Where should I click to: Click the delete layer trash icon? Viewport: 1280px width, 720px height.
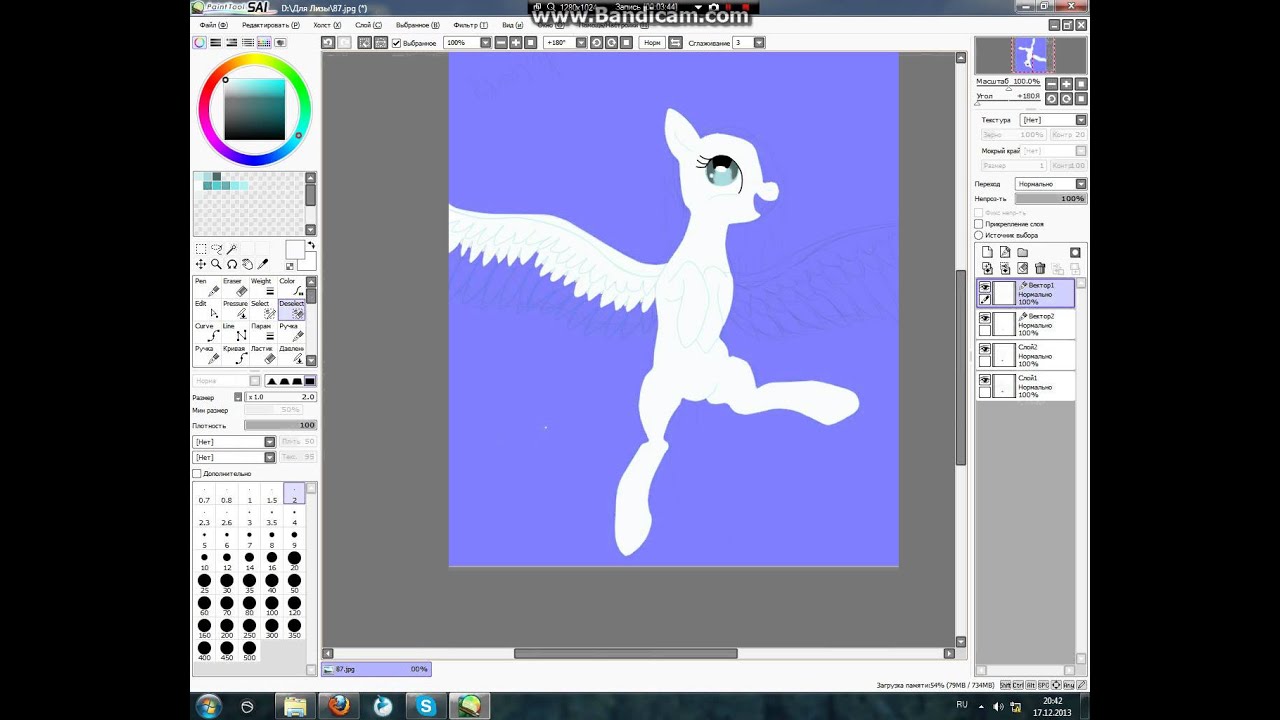1040,268
